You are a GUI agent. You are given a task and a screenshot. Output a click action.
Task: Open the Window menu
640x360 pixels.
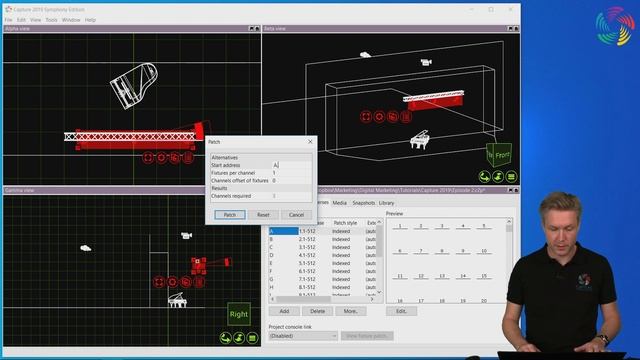(x=71, y=20)
